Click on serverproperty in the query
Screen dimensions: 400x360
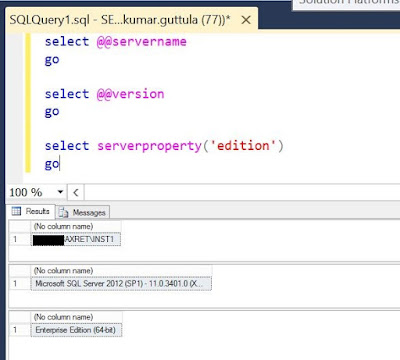(x=149, y=146)
